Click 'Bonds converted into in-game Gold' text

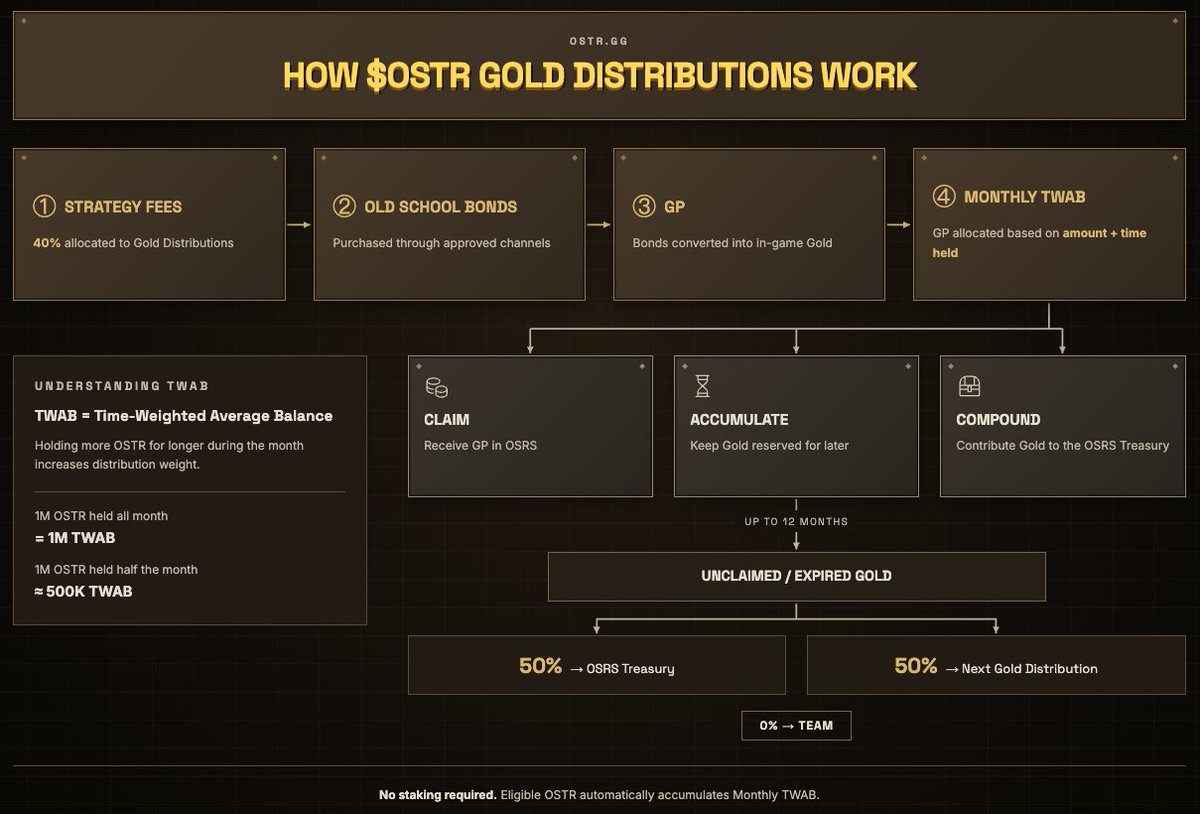click(x=733, y=243)
